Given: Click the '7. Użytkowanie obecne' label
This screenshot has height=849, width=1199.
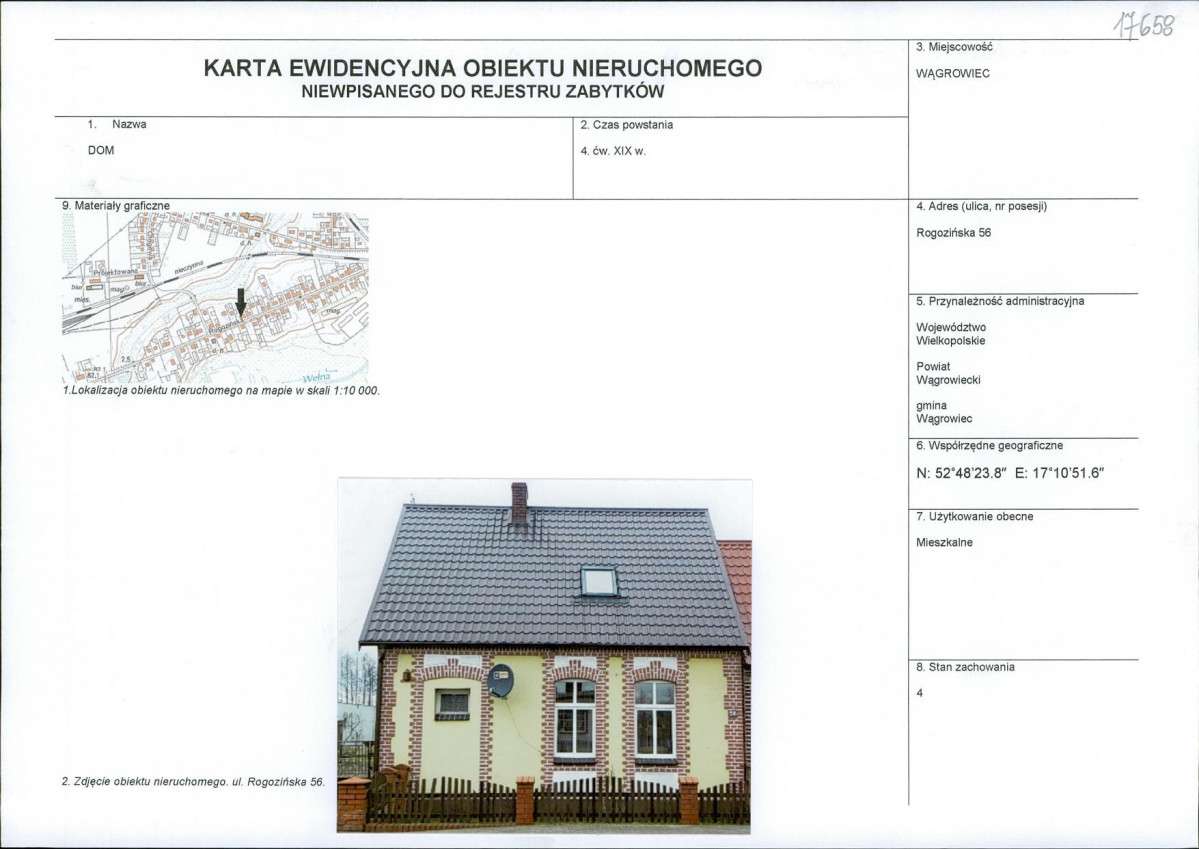Looking at the screenshot, I should click(x=975, y=516).
